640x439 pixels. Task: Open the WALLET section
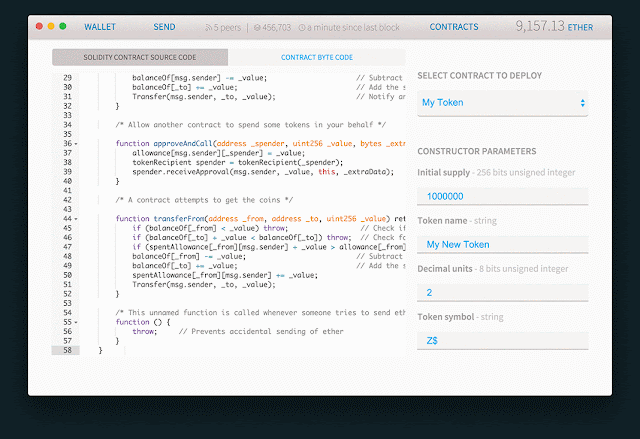[x=100, y=27]
